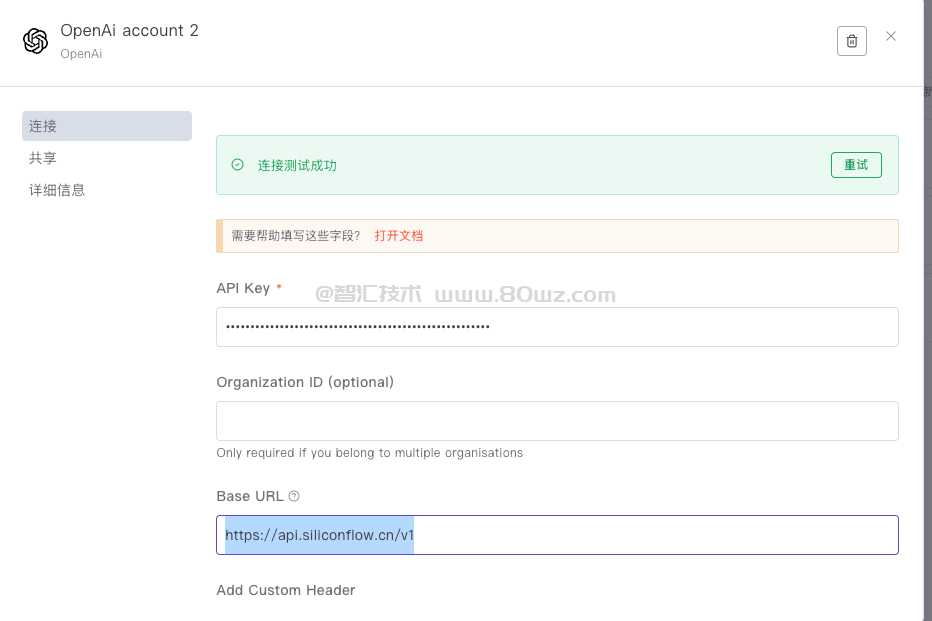
Task: Click the API Key field label
Action: 243,288
